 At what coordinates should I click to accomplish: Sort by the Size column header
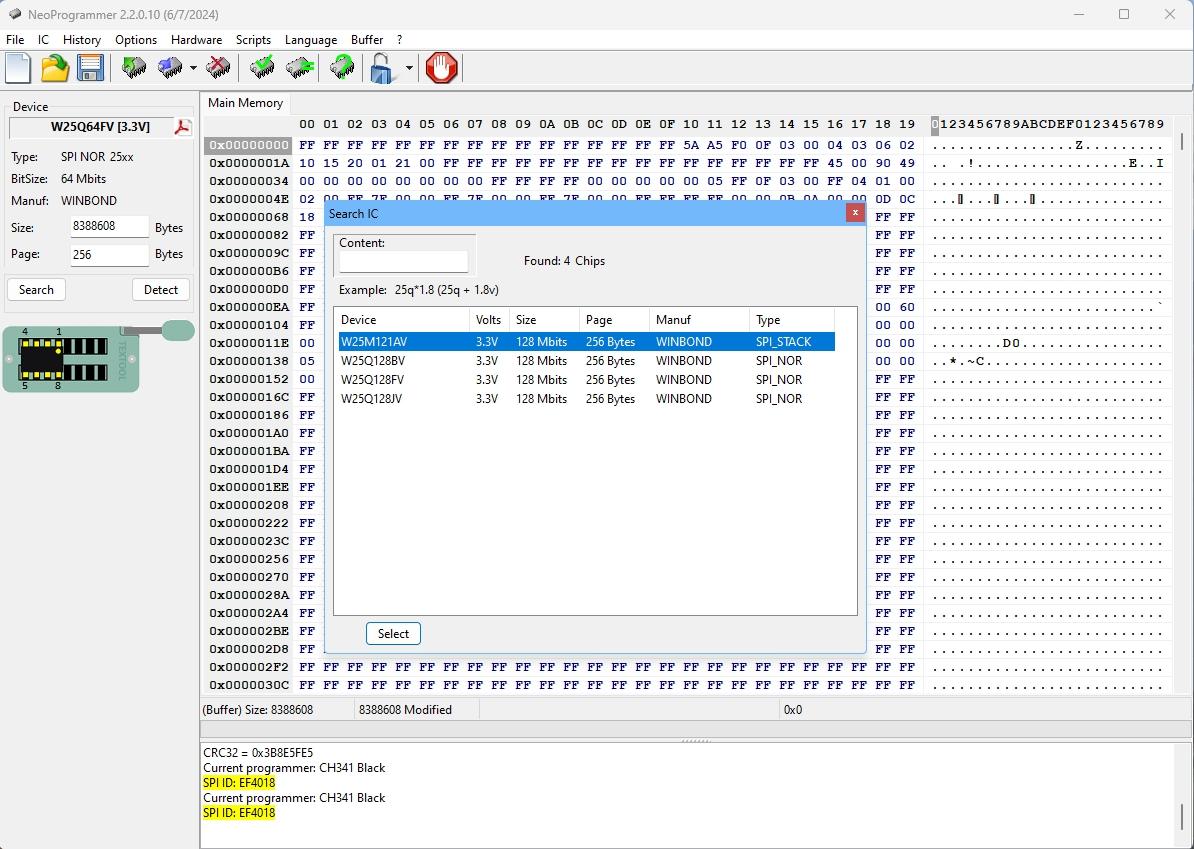pyautogui.click(x=544, y=320)
